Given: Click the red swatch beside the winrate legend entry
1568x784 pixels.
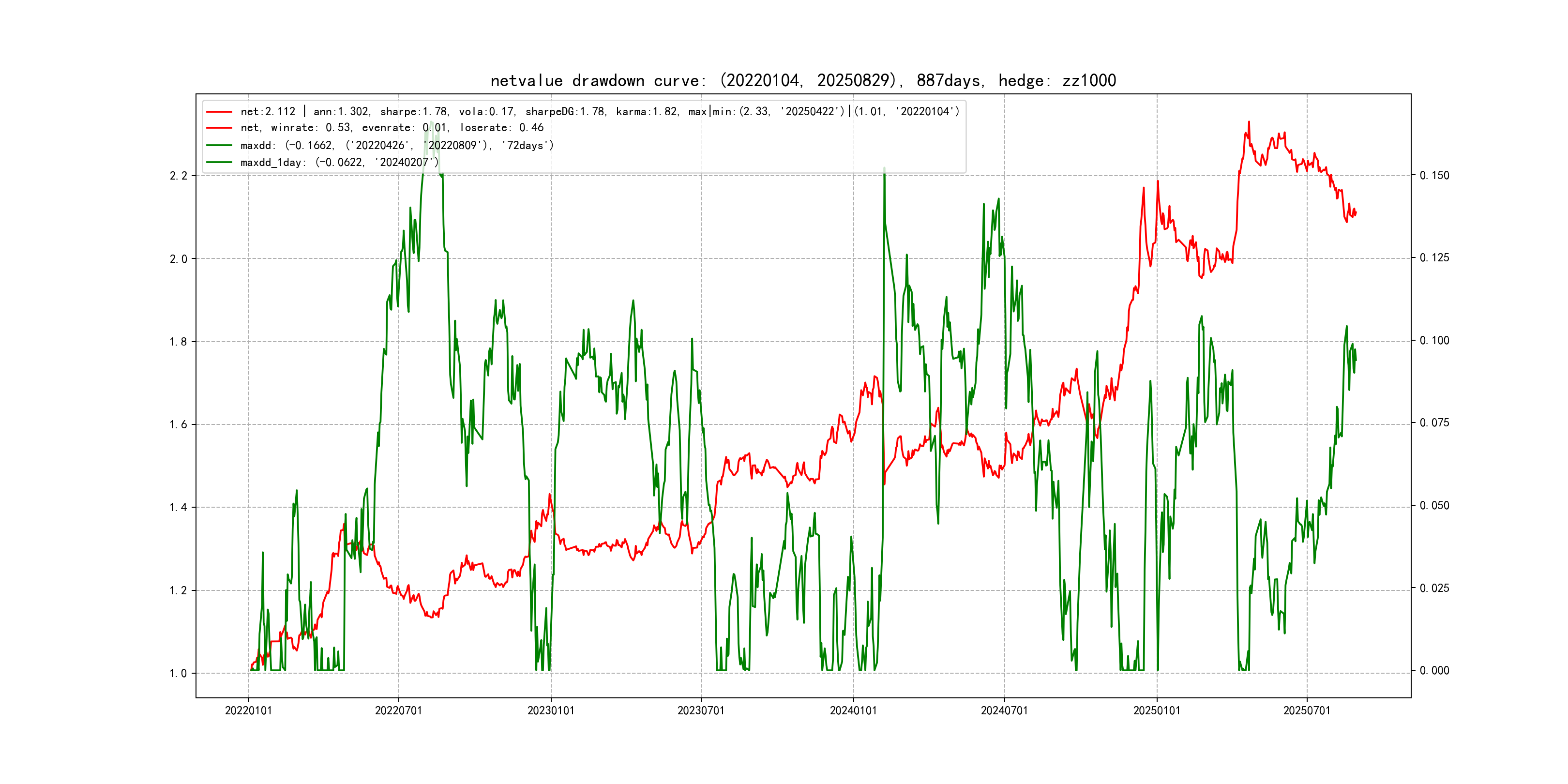Looking at the screenshot, I should click(x=219, y=128).
